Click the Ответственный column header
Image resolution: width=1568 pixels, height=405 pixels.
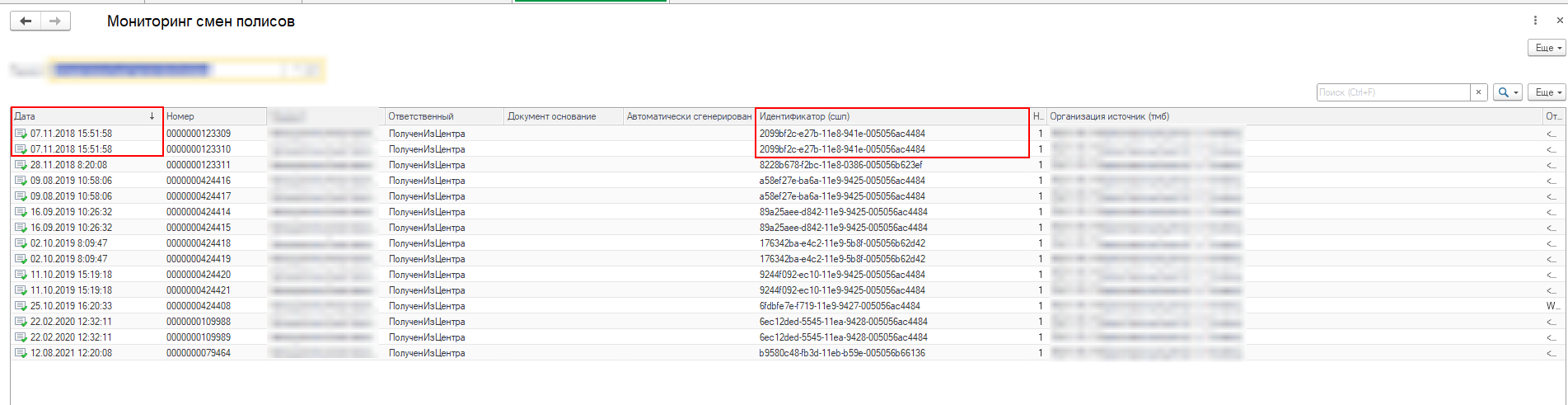click(x=443, y=116)
